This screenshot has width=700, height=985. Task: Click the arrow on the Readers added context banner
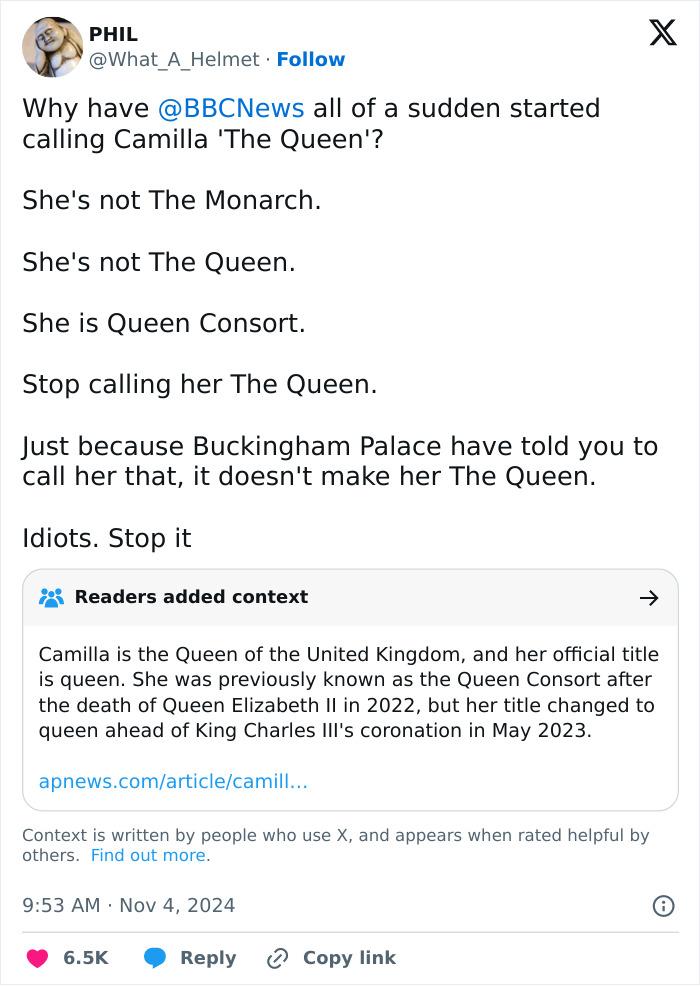(650, 597)
